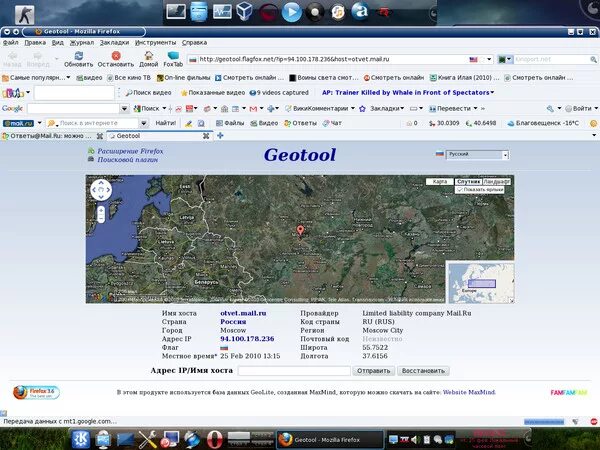Click the 94.100.178.236 IP address link
The height and width of the screenshot is (450, 600).
click(247, 339)
